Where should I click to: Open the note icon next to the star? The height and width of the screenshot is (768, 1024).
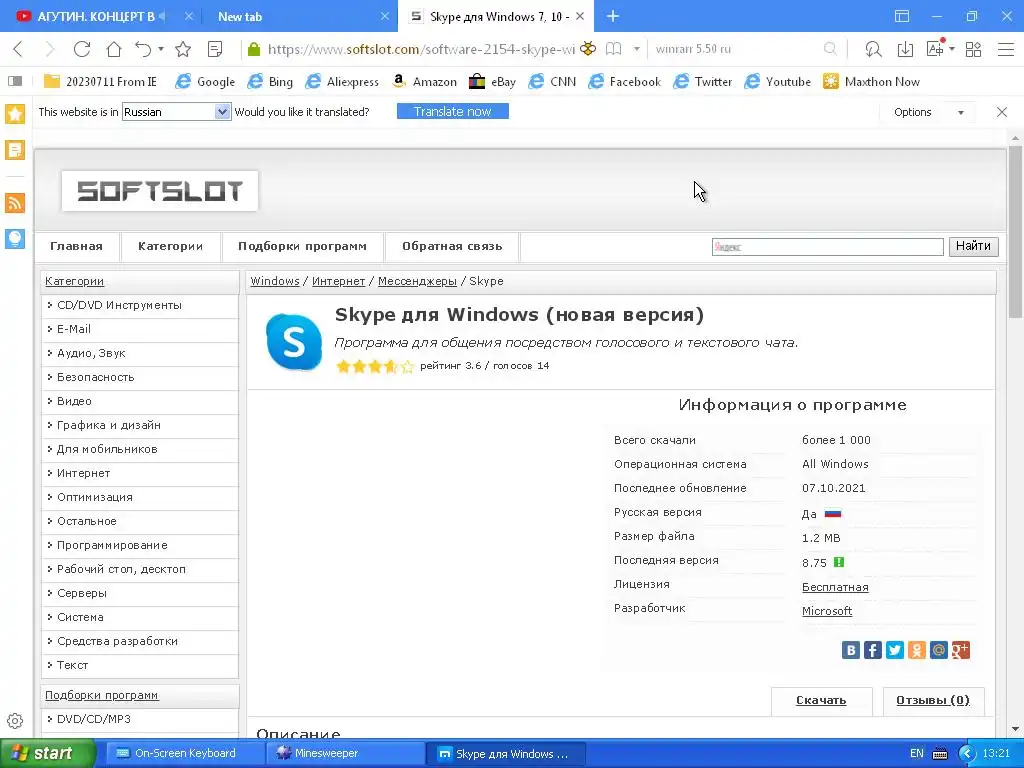pos(215,49)
